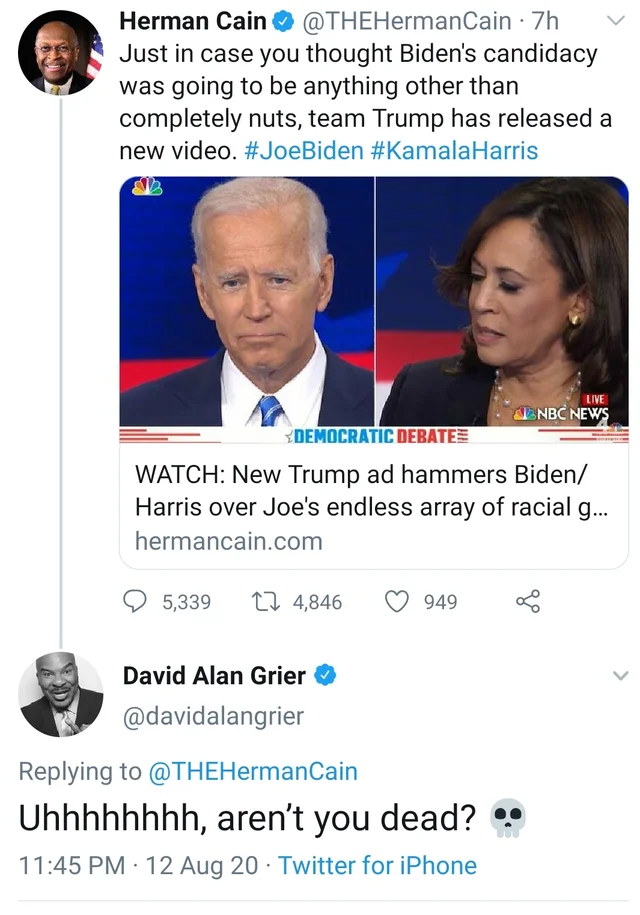Tap the retweet arrows icon
Screen dimensions: 640x915
point(265,601)
